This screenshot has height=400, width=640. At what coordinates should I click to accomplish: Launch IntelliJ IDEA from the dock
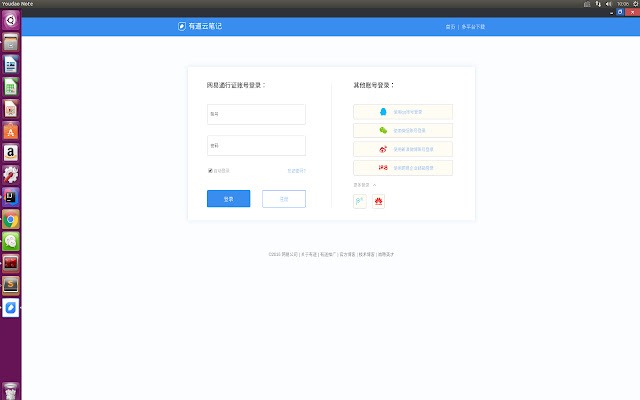click(11, 197)
